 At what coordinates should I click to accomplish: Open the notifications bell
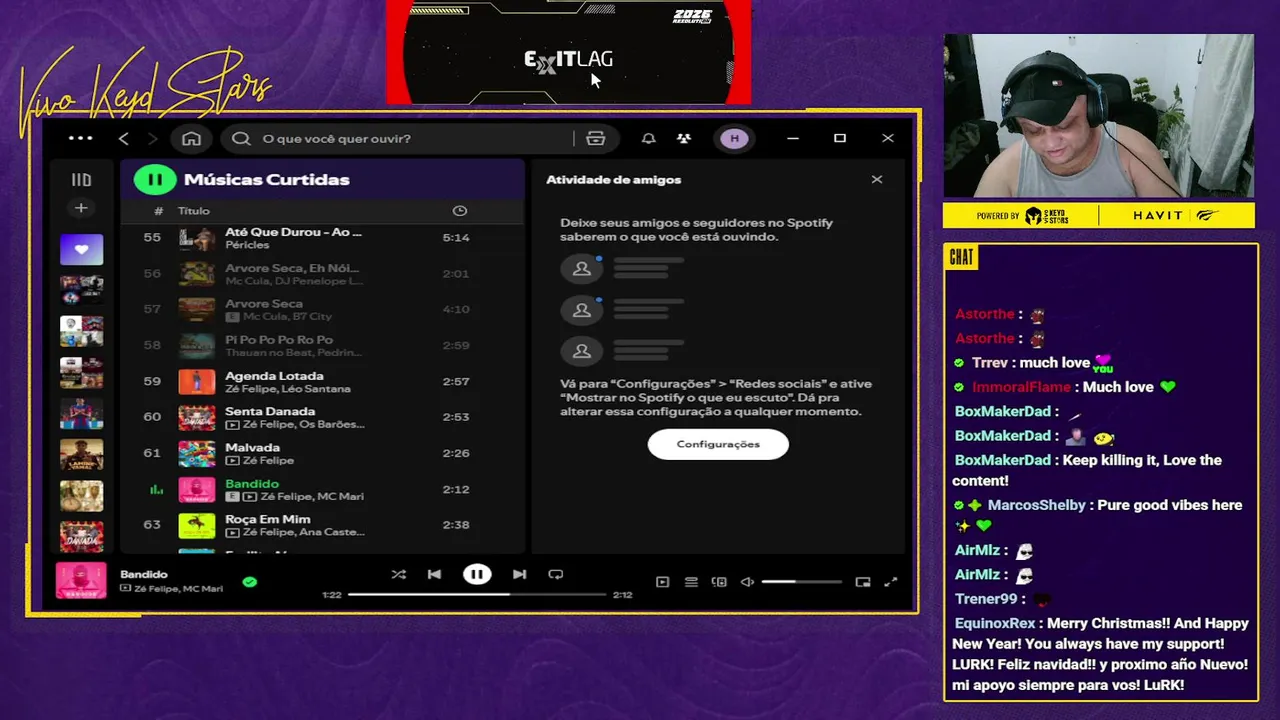(x=648, y=138)
